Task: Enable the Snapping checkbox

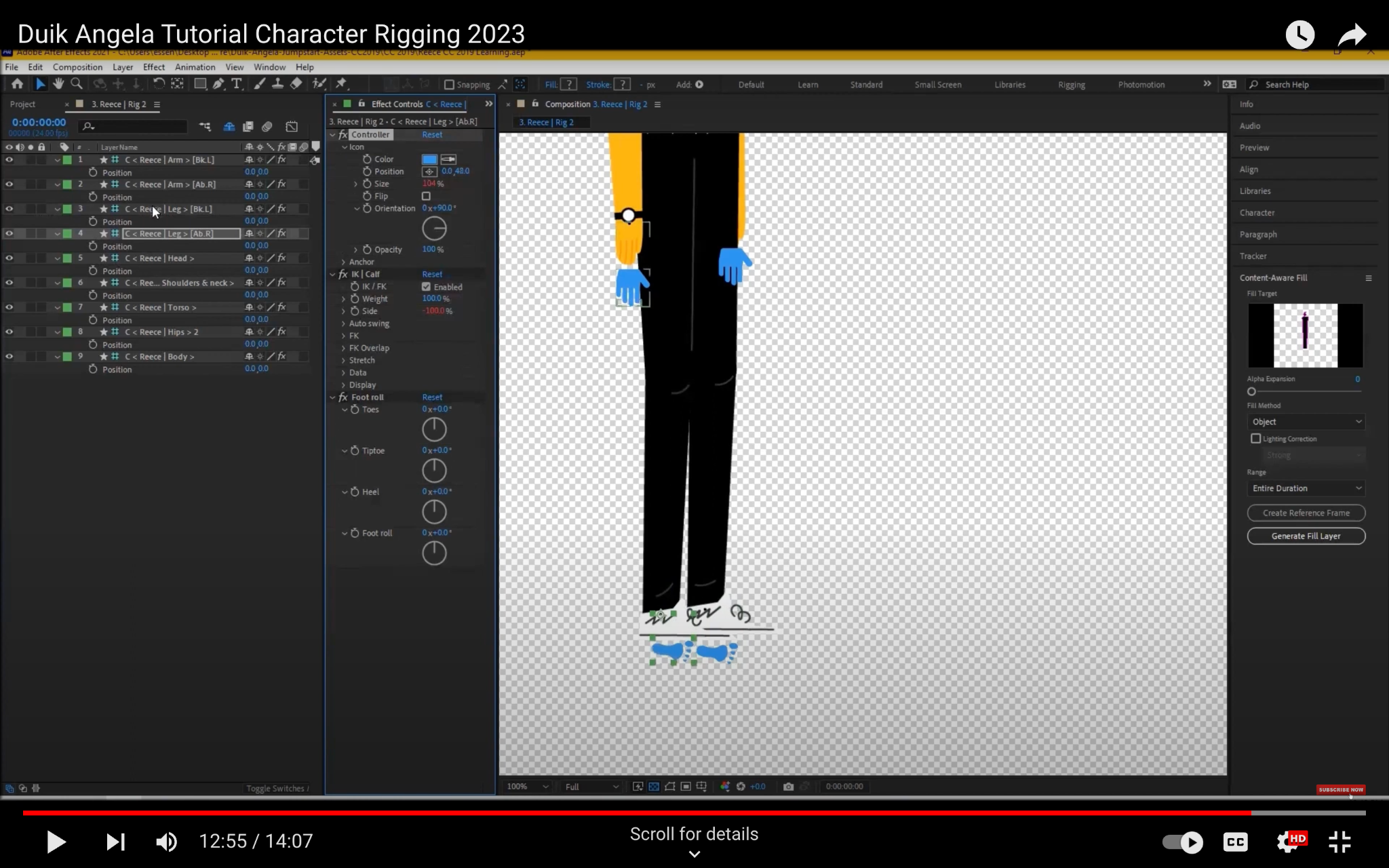Action: coord(449,85)
